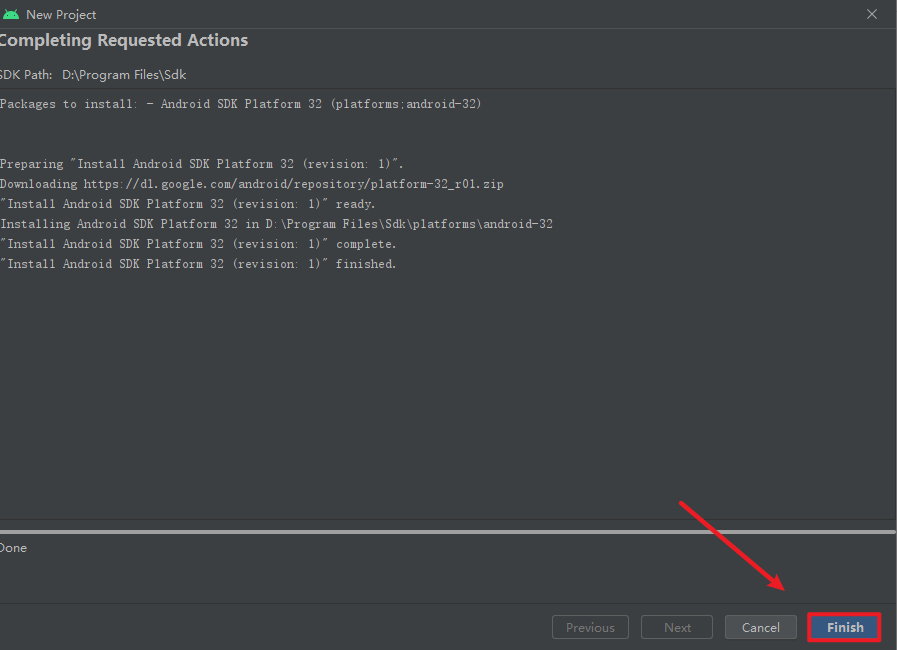Screen dimensions: 897x650
Task: Click the Done status label
Action: 13,548
